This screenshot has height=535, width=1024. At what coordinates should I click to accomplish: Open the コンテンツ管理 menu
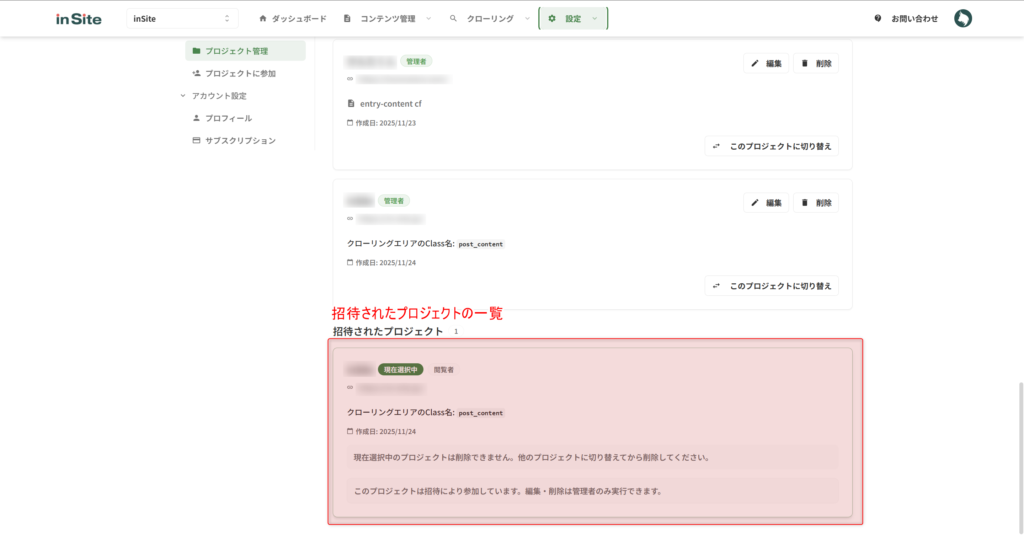387,18
